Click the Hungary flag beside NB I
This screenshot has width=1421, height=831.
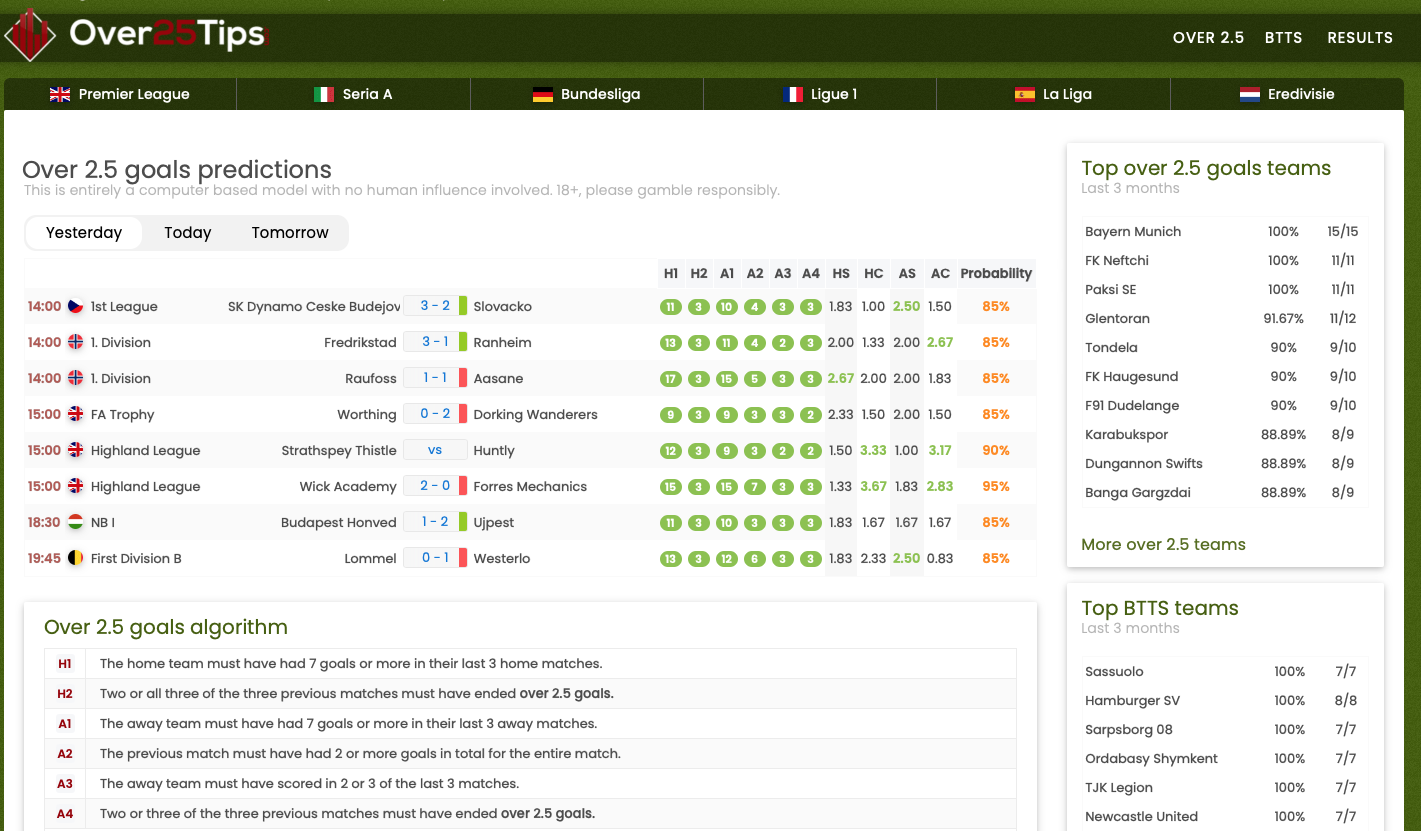point(75,522)
